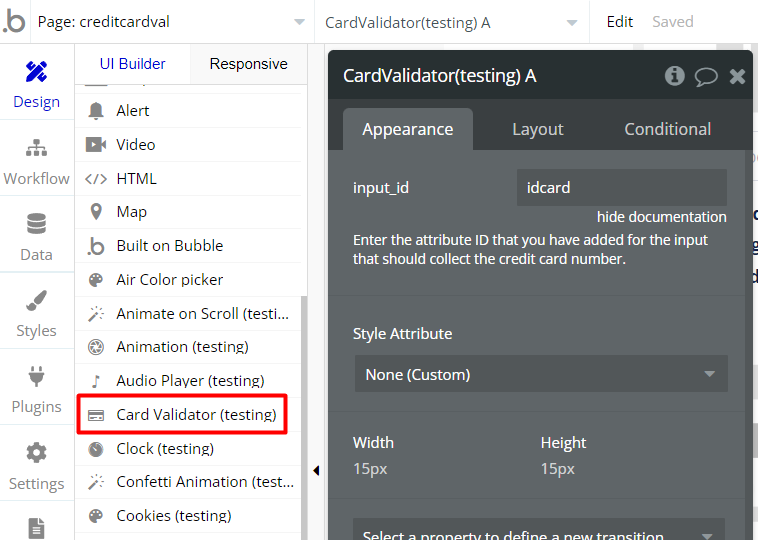Viewport: 758px width, 540px height.
Task: Open the Plugins section
Action: 36,389
